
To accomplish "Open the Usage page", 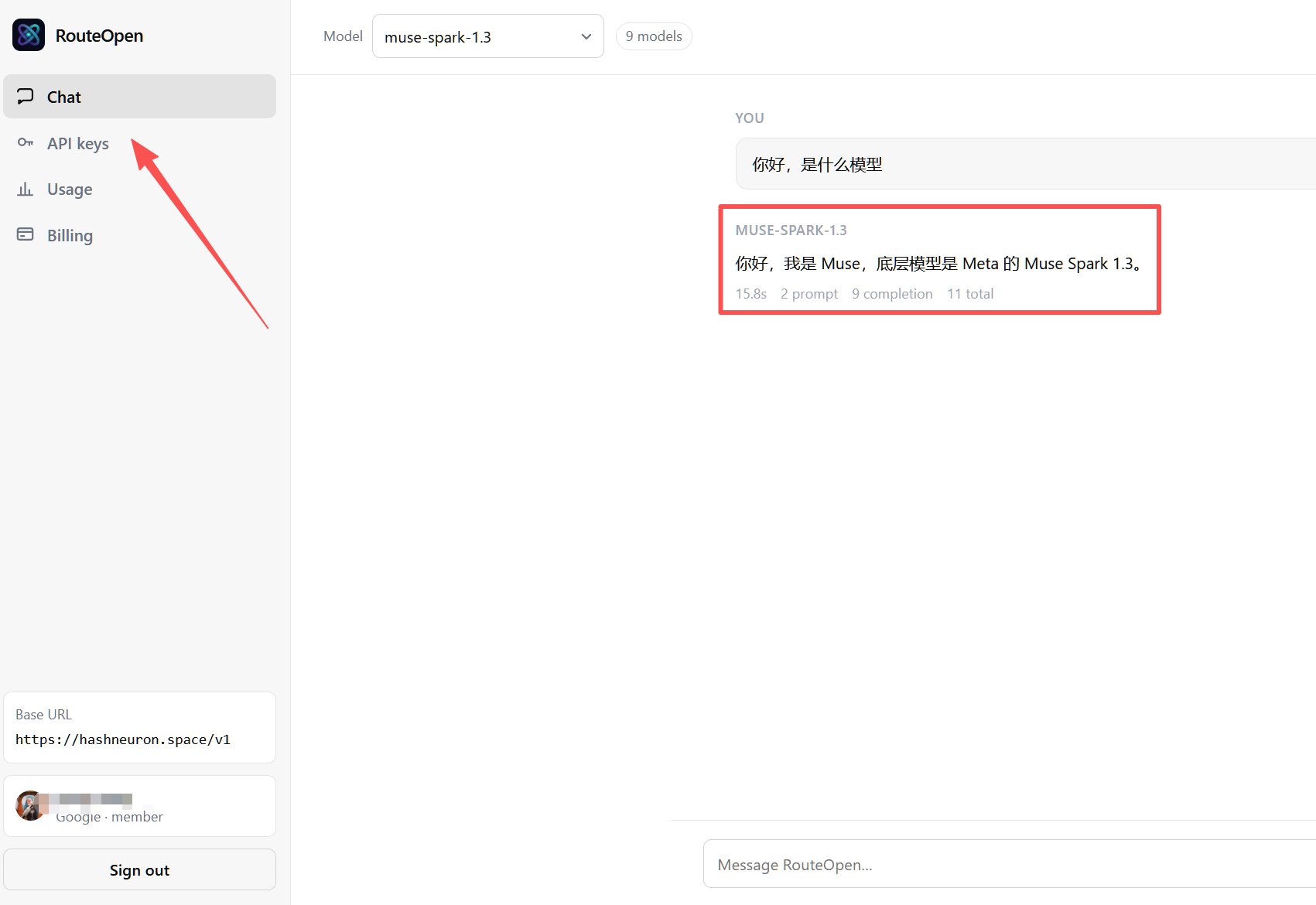I will tap(139, 189).
